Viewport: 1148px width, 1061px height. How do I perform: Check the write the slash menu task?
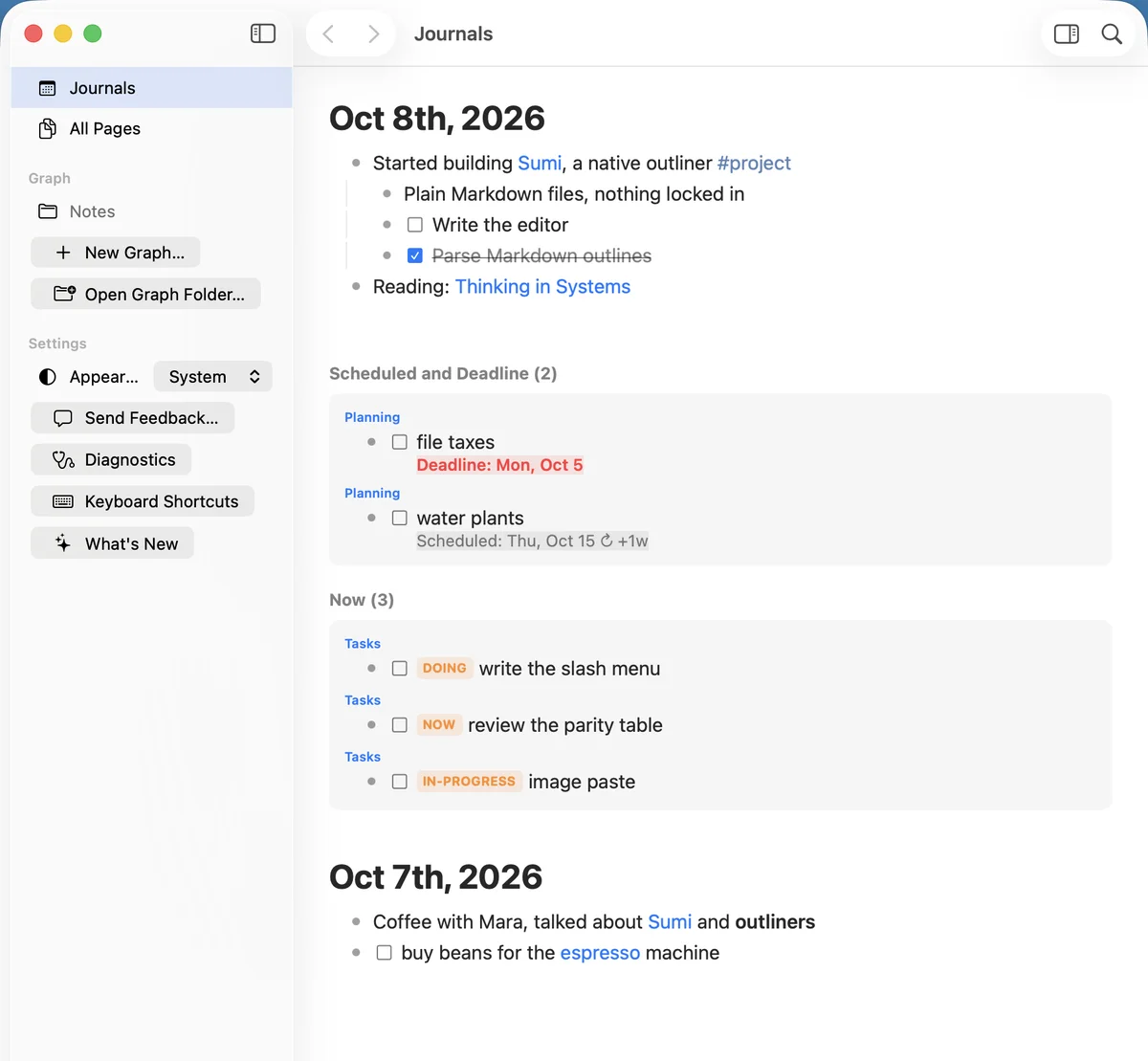(x=400, y=669)
